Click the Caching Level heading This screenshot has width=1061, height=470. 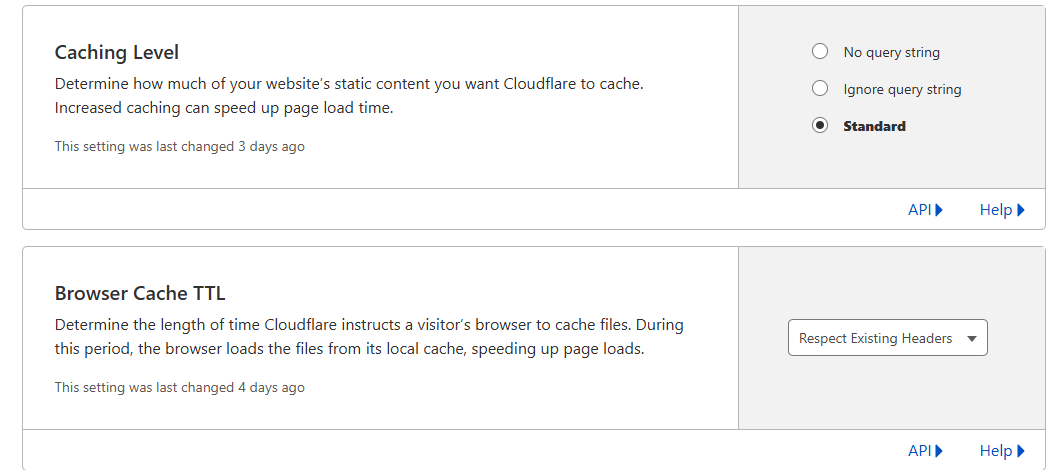click(117, 52)
